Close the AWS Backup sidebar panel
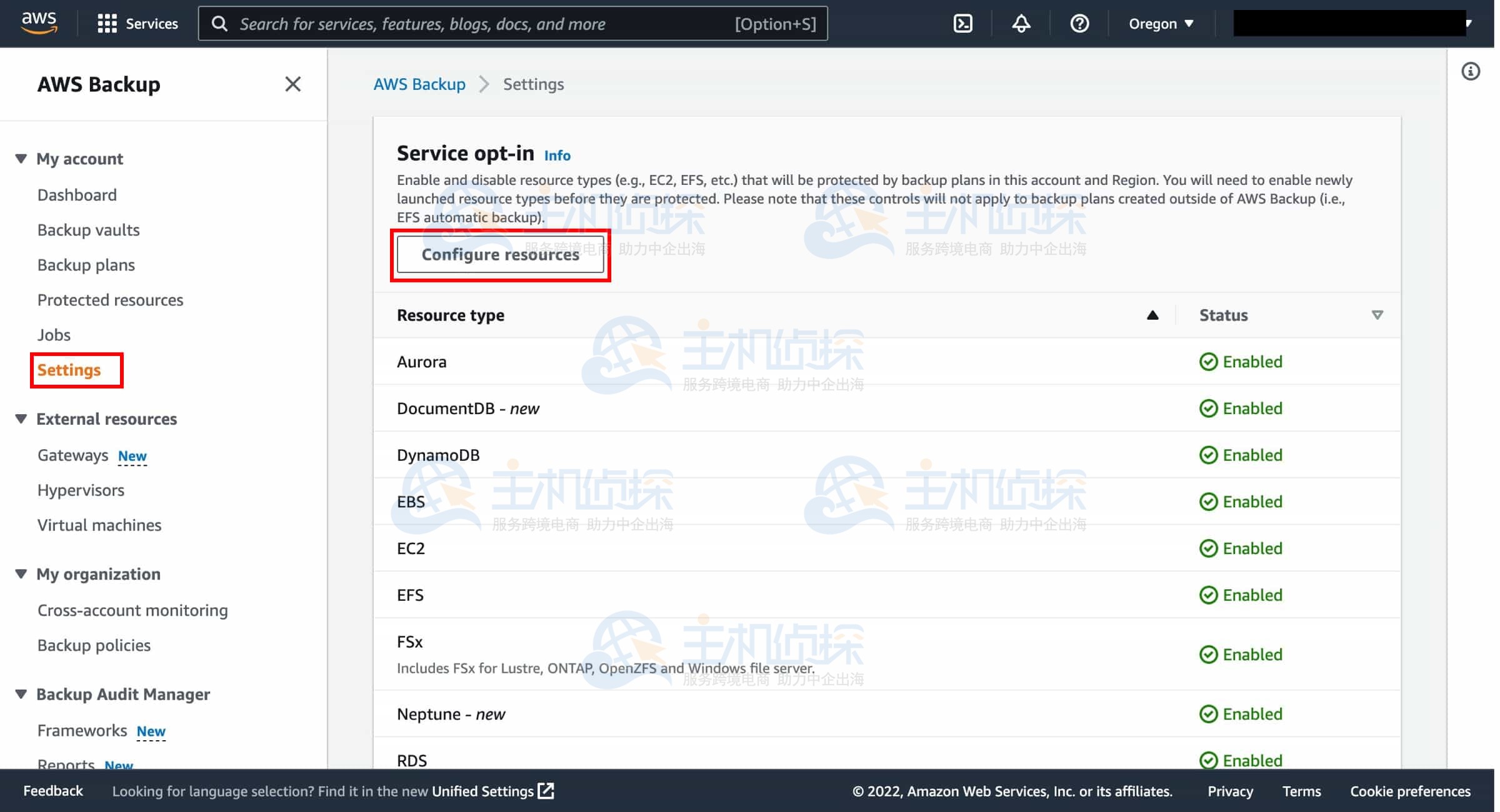 [x=292, y=84]
